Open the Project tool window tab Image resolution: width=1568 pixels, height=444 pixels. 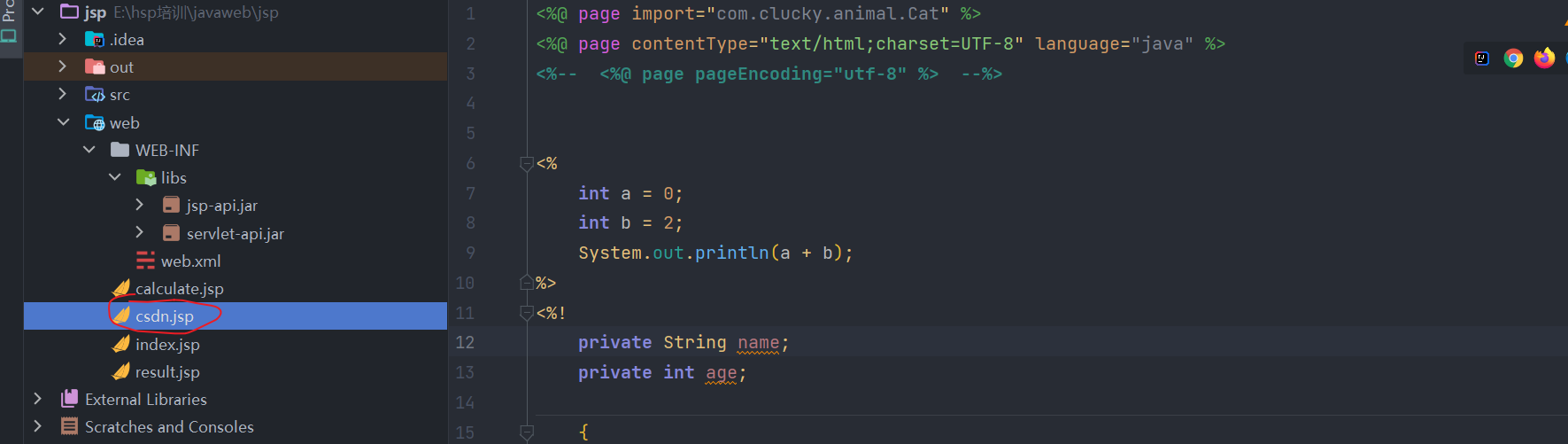click(10, 22)
